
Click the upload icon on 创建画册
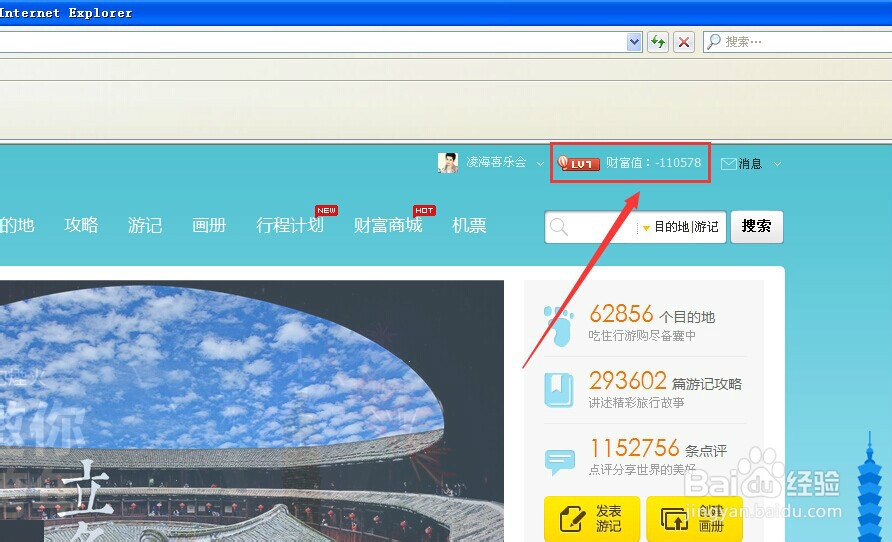(674, 519)
